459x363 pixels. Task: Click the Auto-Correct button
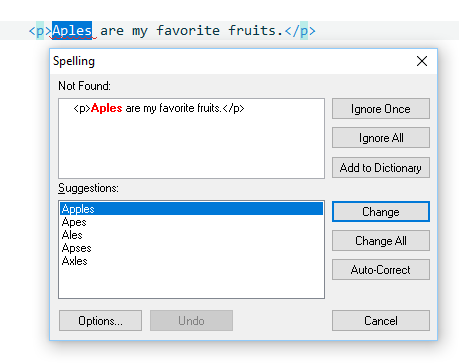381,270
